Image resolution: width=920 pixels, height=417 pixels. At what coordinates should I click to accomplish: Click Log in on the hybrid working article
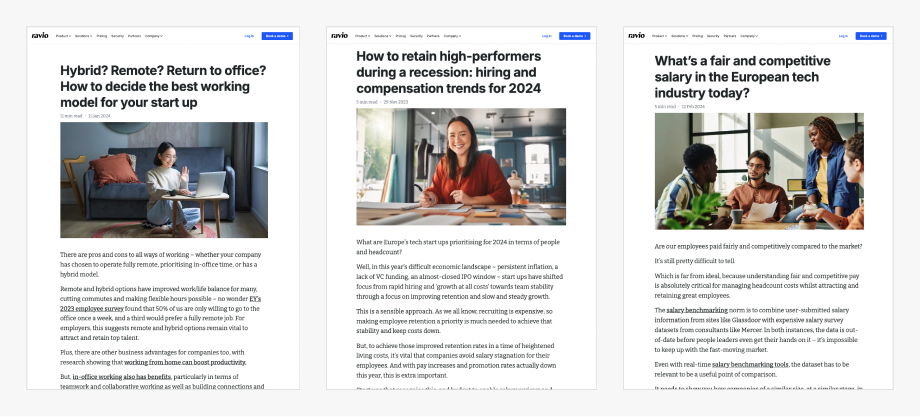click(249, 36)
